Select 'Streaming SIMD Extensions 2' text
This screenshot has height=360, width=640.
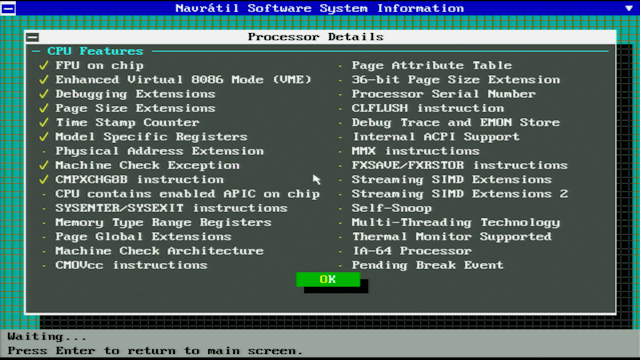460,194
